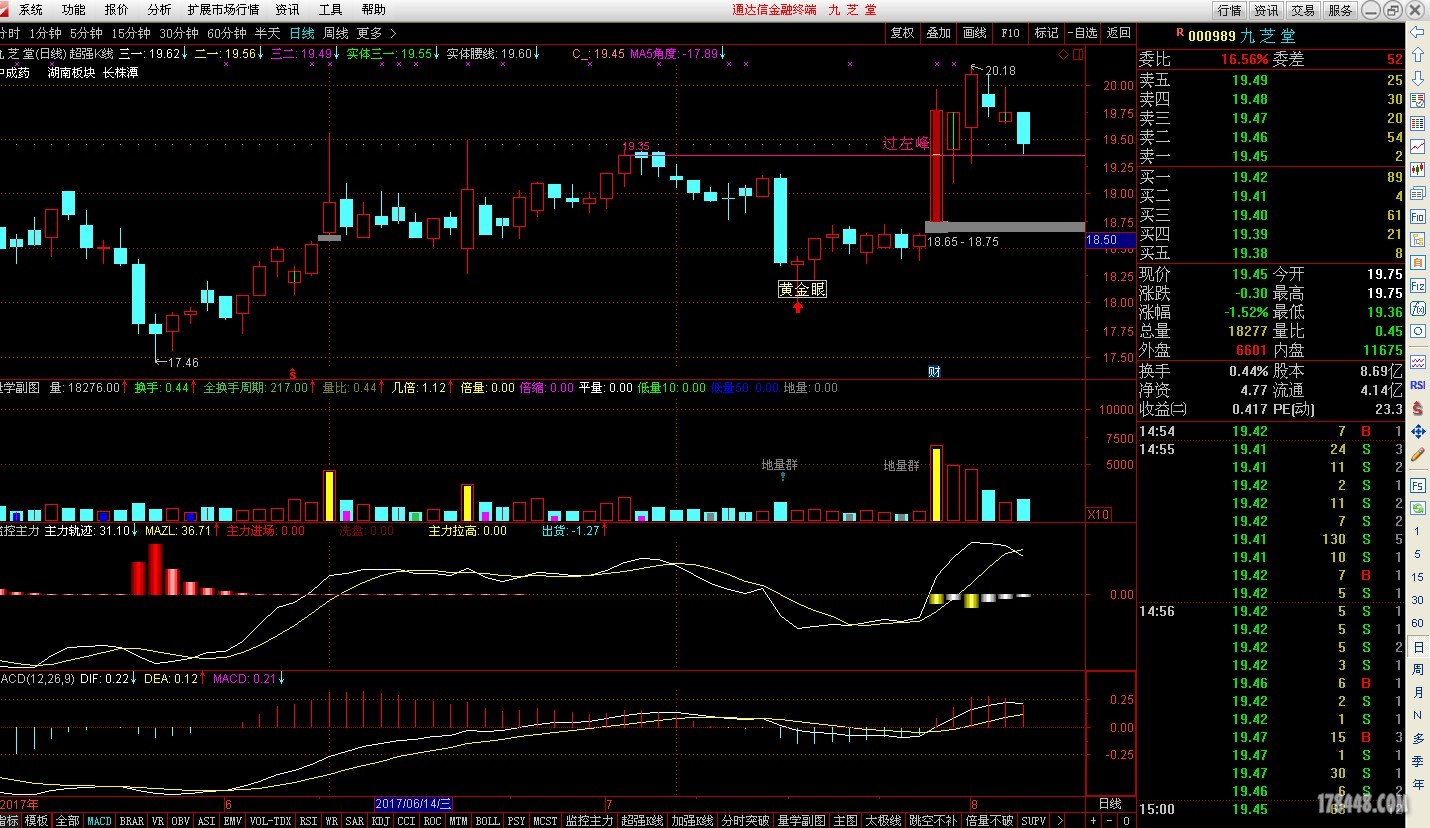The width and height of the screenshot is (1430, 828).
Task: Click the 财 marker on chart
Action: pyautogui.click(x=934, y=372)
